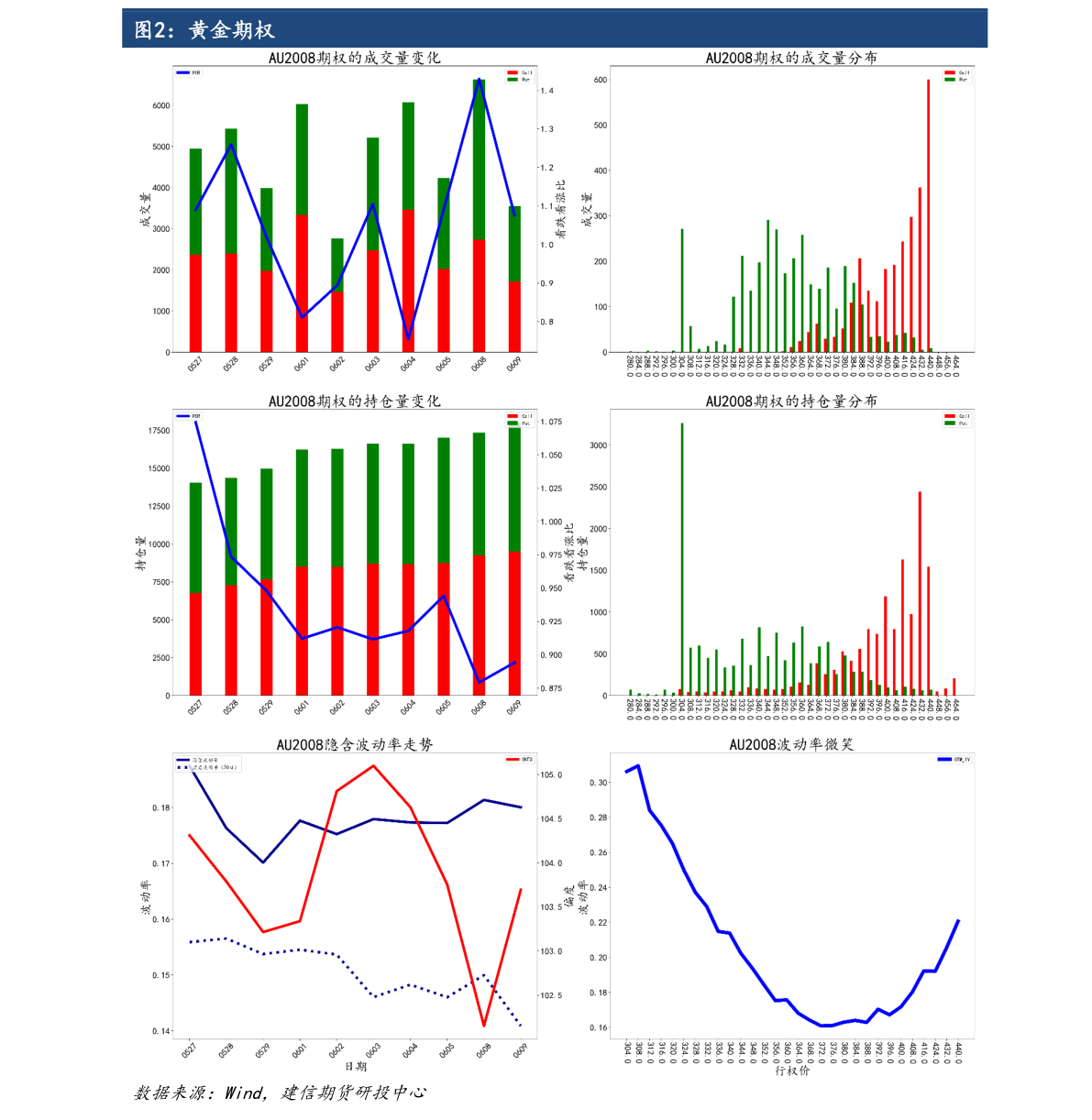The image size is (1092, 1120).
Task: Click red Call legend swatch in 成交量变化 chart
Action: pyautogui.click(x=513, y=72)
